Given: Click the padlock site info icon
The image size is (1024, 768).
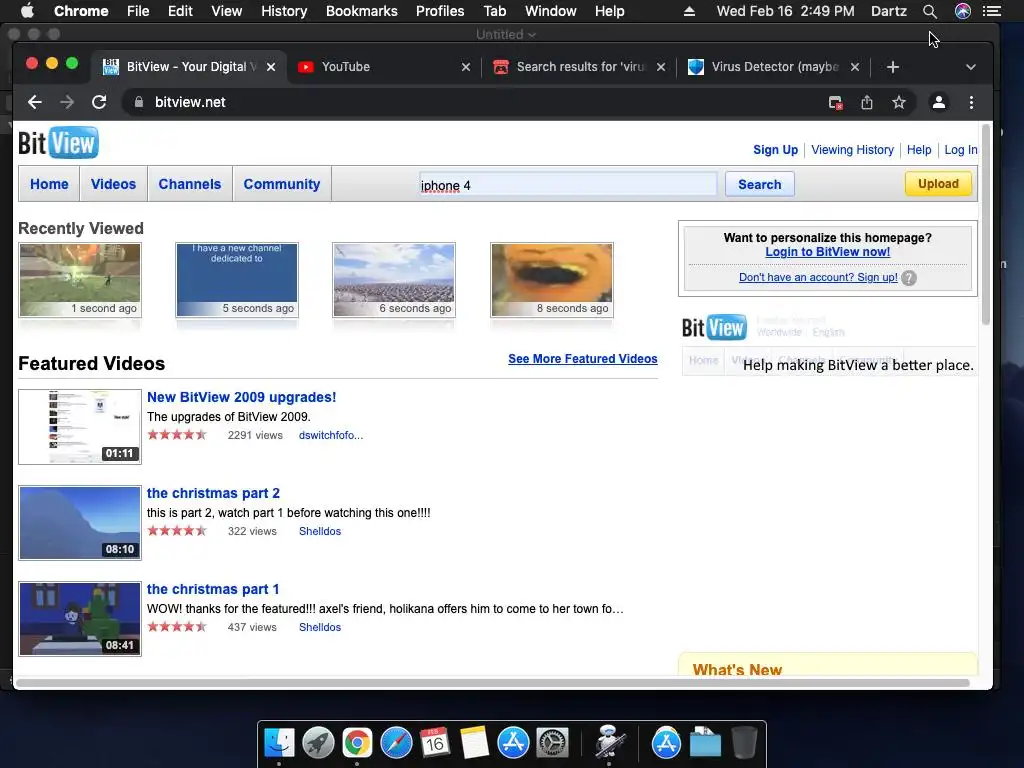Looking at the screenshot, I should [x=138, y=102].
